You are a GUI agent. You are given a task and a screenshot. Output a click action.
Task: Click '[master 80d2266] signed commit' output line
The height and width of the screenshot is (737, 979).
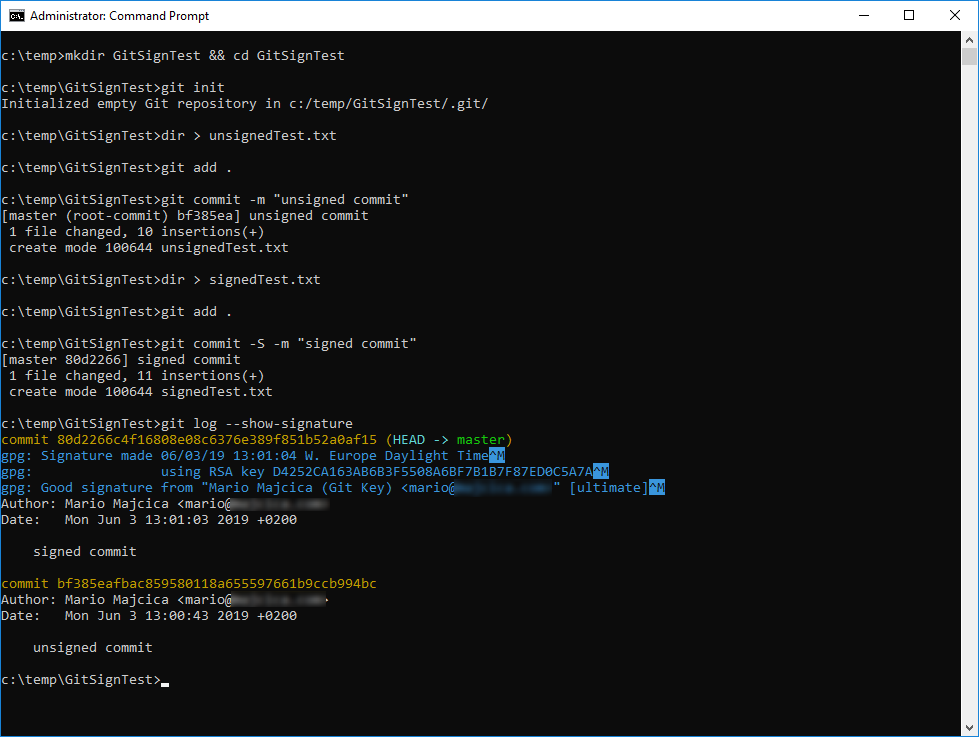pyautogui.click(x=121, y=360)
